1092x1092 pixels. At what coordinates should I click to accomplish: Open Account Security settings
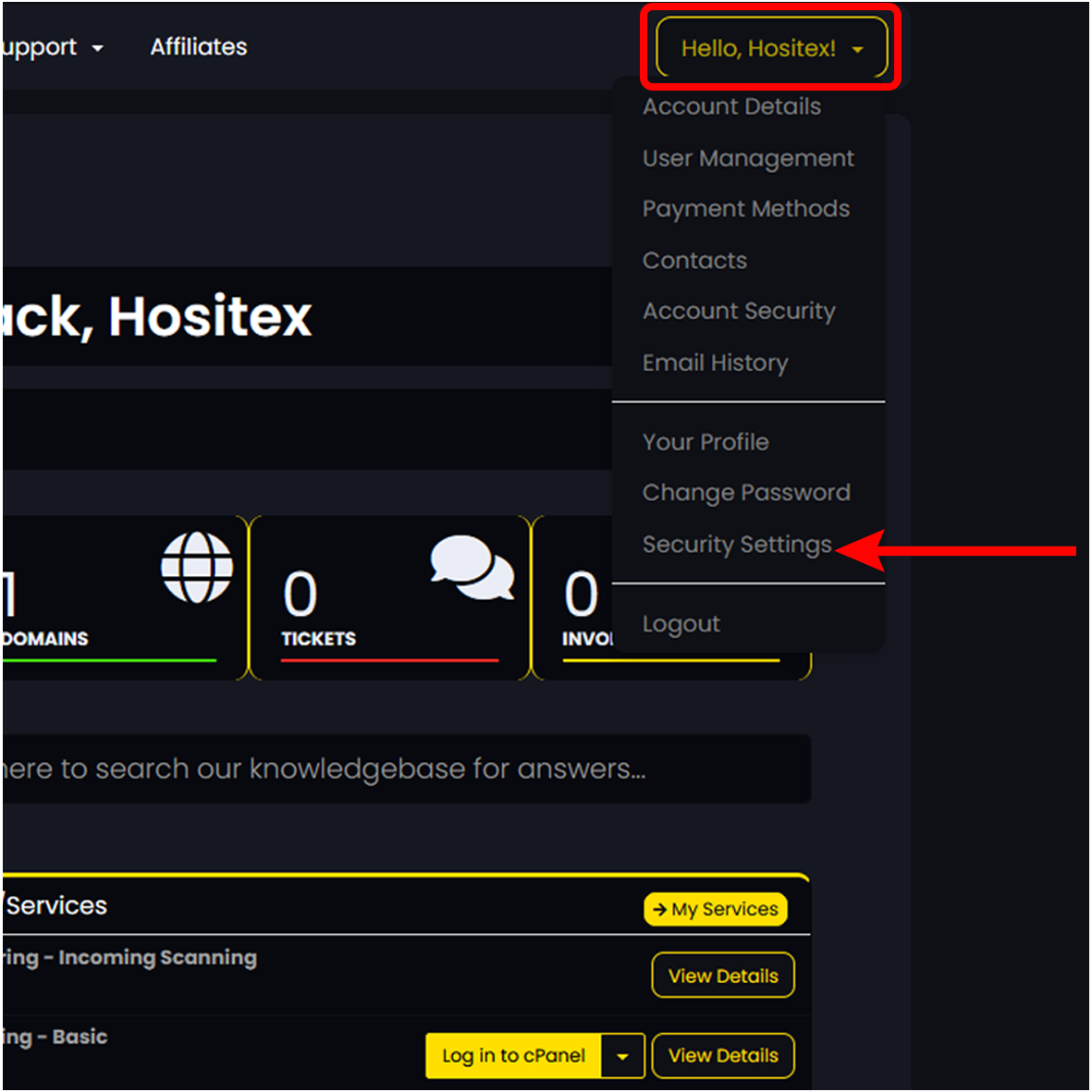[x=738, y=311]
